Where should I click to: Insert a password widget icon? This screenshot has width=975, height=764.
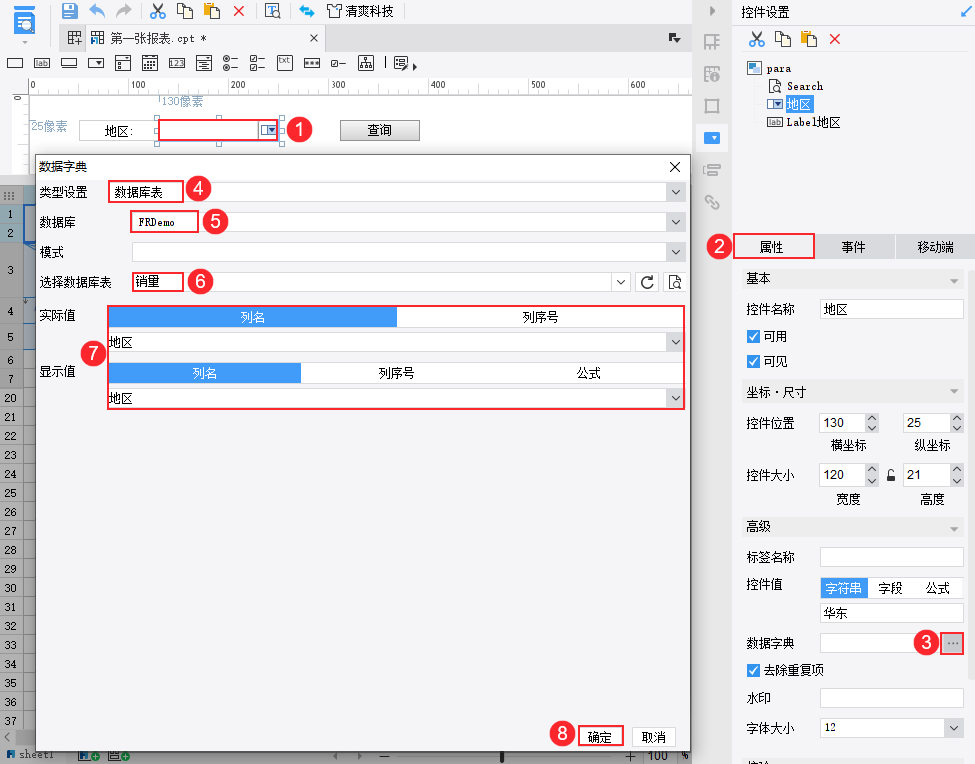(x=312, y=63)
